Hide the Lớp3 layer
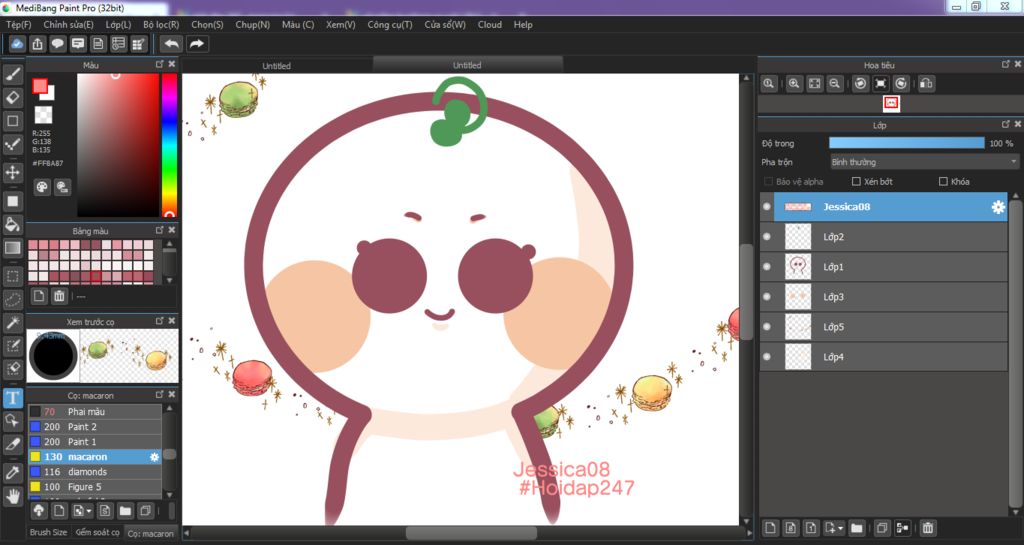Image resolution: width=1024 pixels, height=545 pixels. pyautogui.click(x=767, y=297)
